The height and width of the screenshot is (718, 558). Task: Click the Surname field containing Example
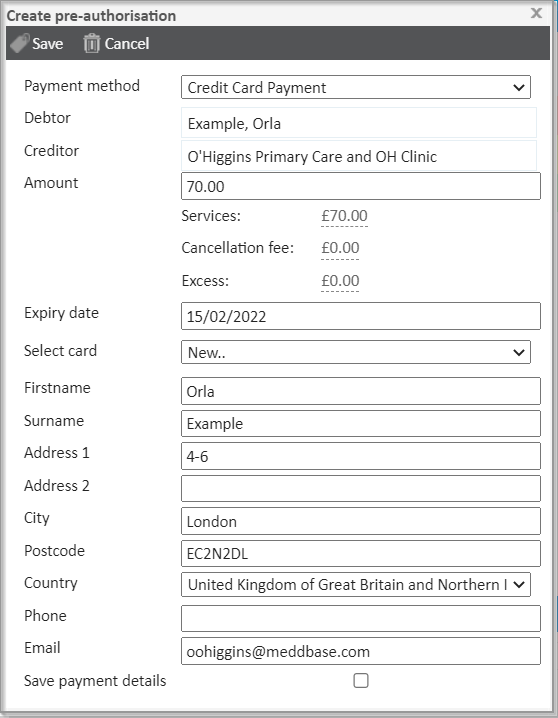(x=361, y=424)
